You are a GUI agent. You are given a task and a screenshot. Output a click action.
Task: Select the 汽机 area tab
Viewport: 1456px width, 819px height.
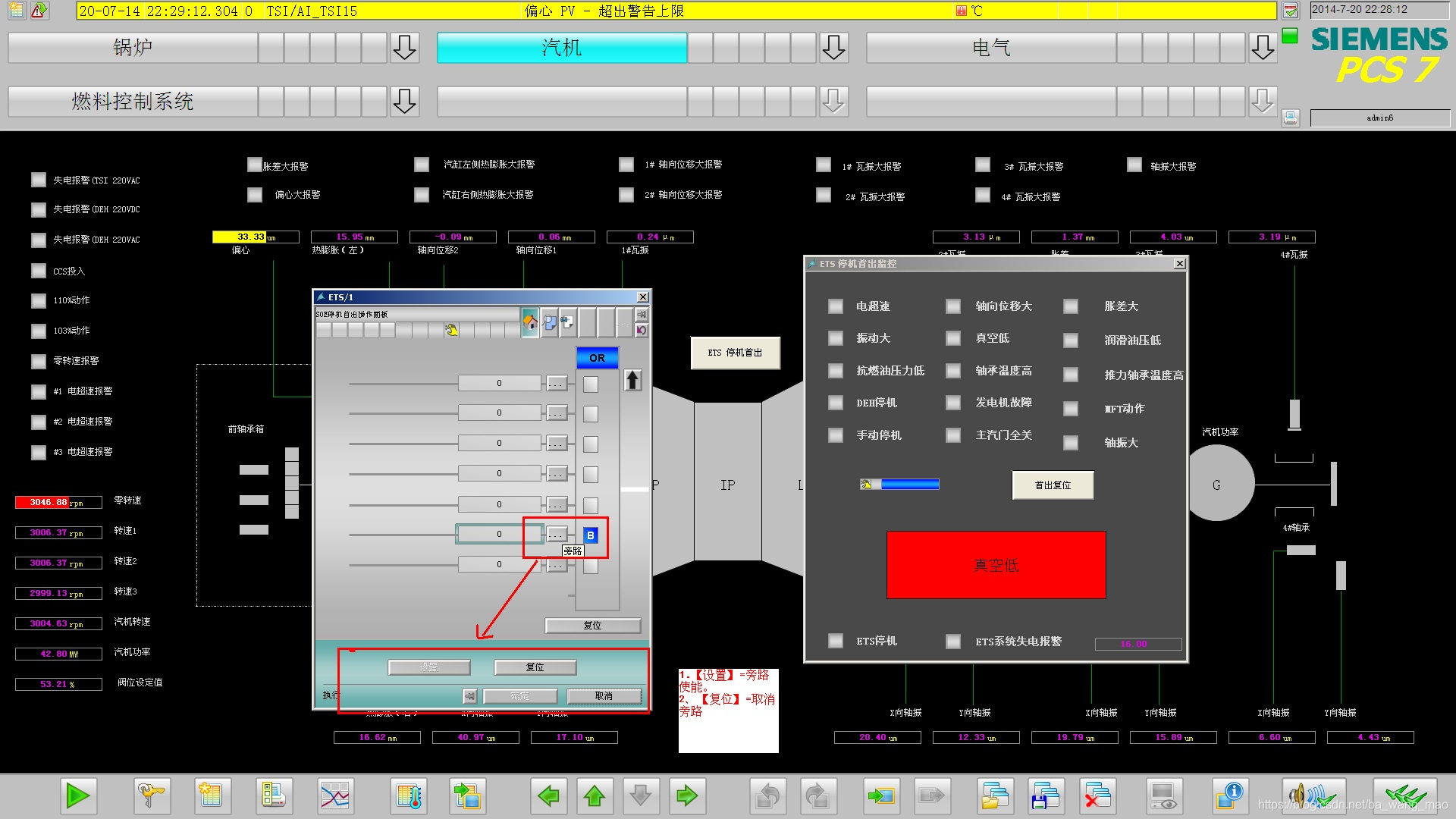pos(562,48)
